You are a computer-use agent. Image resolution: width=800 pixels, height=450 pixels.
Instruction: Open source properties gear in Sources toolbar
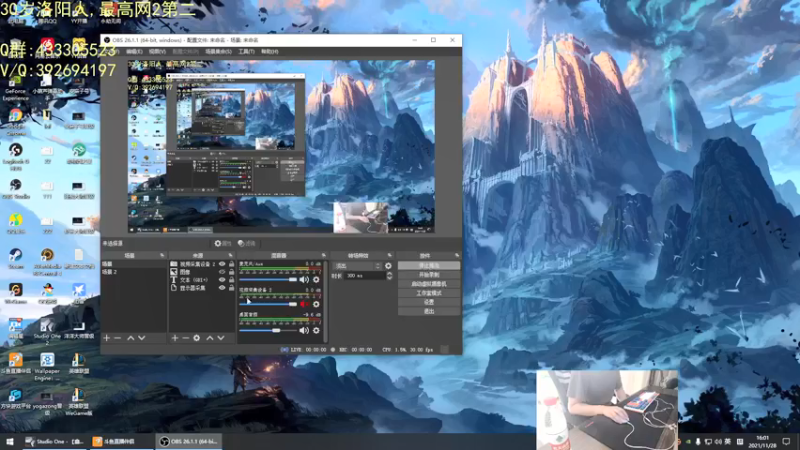(197, 338)
